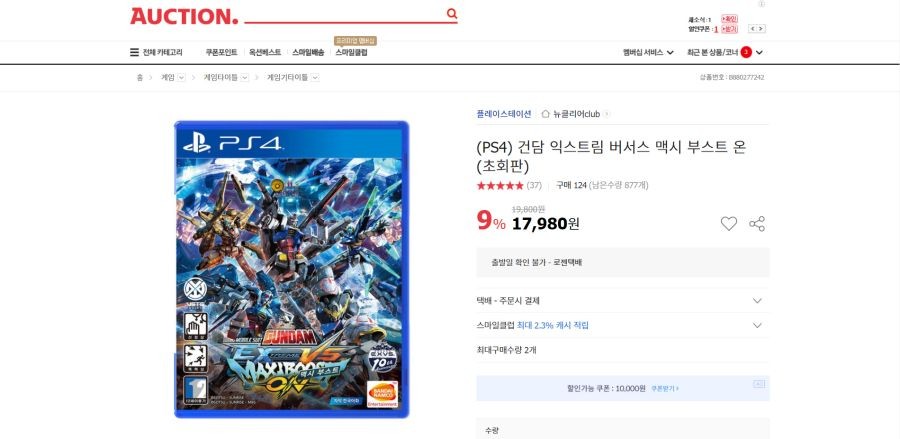Screen dimensions: 900x439
Task: Open the hamburger 전체 카테고리 menu
Action: coord(156,52)
